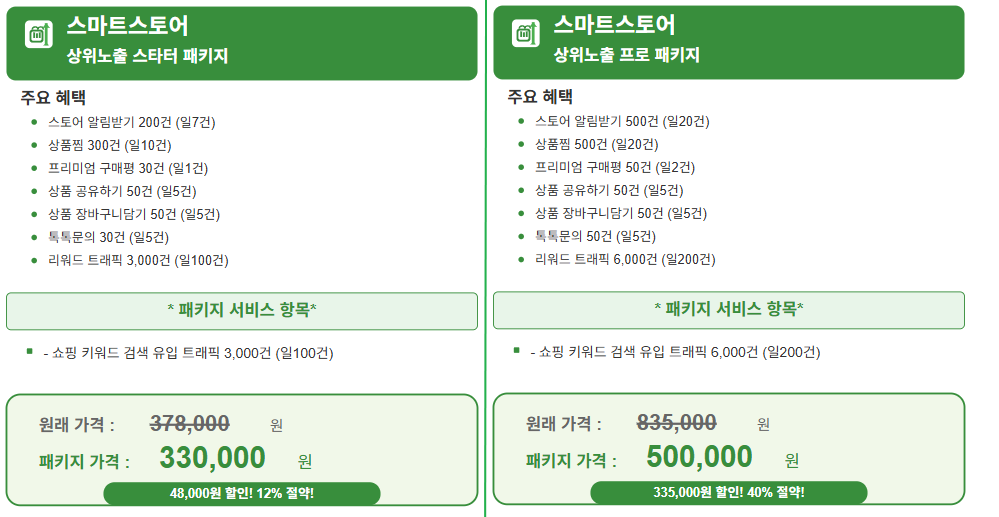
Task: Select the struck-through 835,000 original price
Action: [677, 422]
